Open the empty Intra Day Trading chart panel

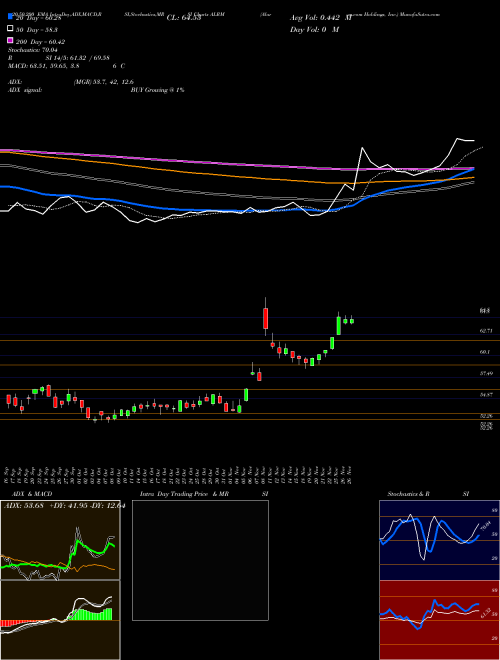(200, 560)
